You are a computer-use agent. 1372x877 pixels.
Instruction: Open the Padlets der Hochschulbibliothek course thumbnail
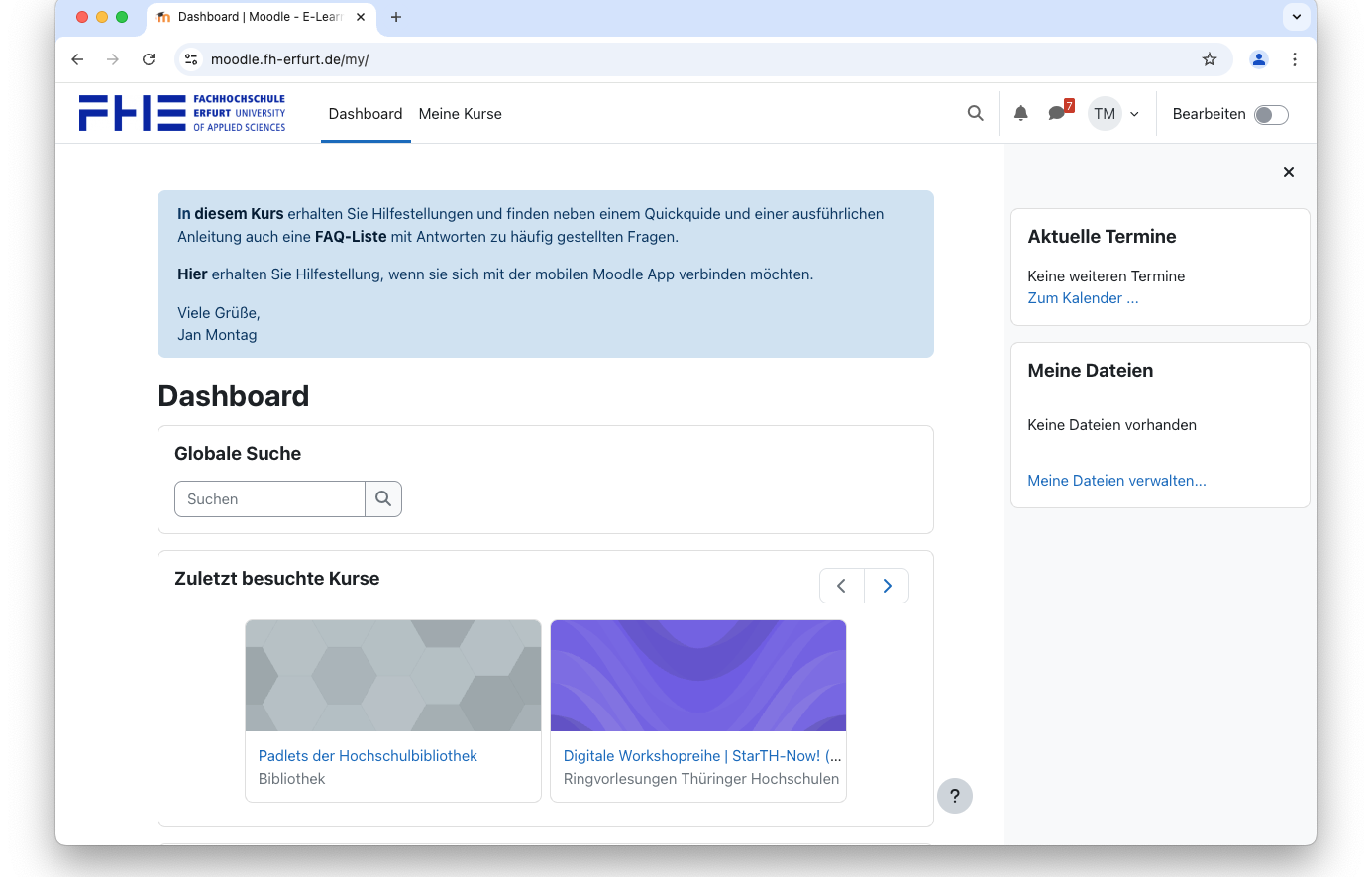coord(393,676)
